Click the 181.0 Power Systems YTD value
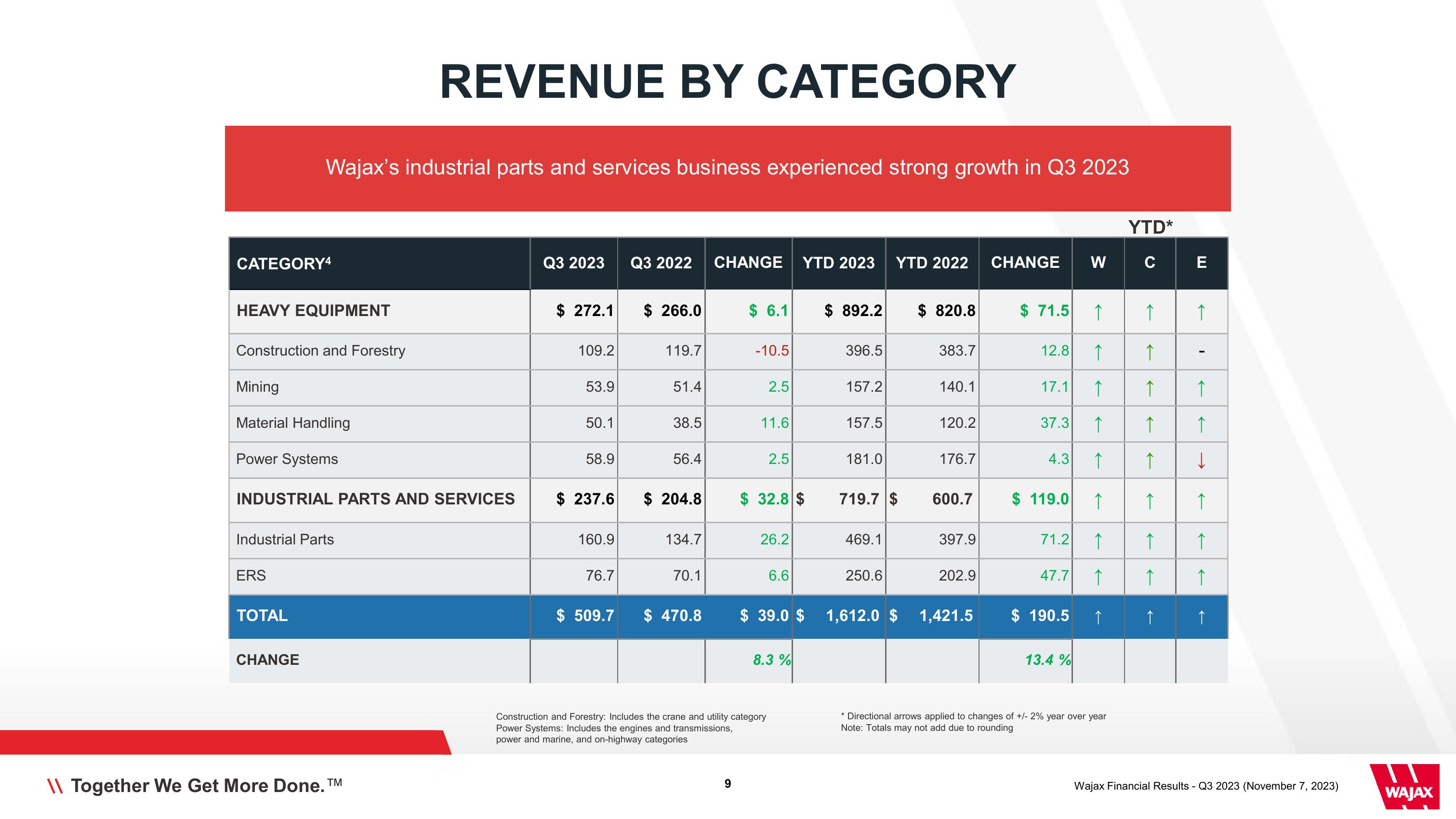Viewport: 1456px width, 819px height. (864, 460)
